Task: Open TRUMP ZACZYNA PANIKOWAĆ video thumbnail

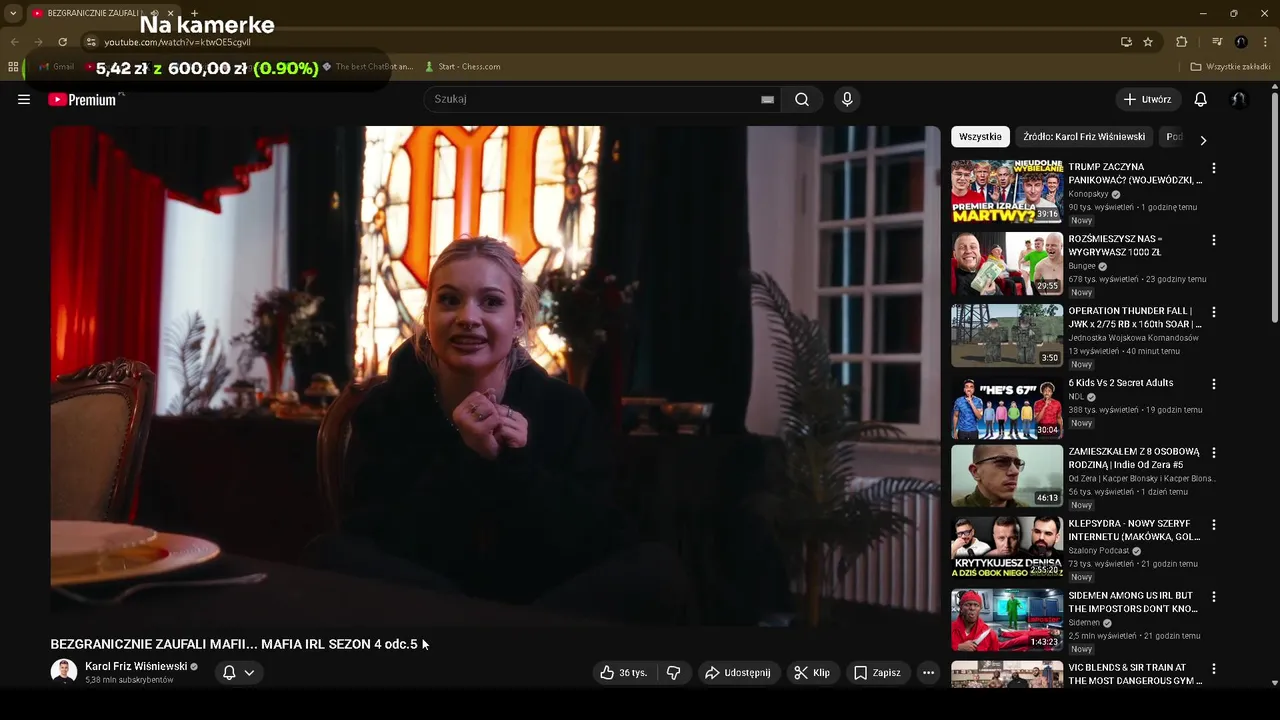Action: (1007, 191)
